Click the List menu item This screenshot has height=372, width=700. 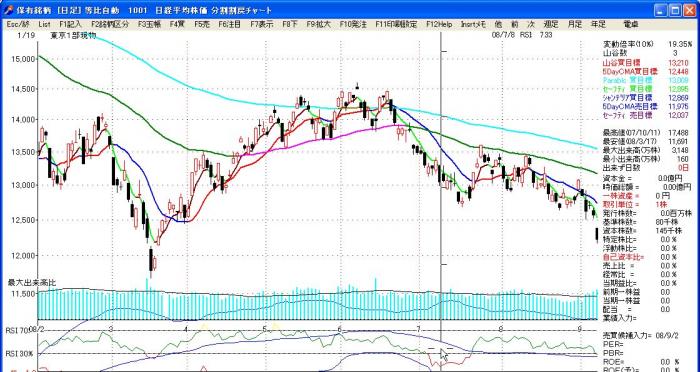(44, 25)
